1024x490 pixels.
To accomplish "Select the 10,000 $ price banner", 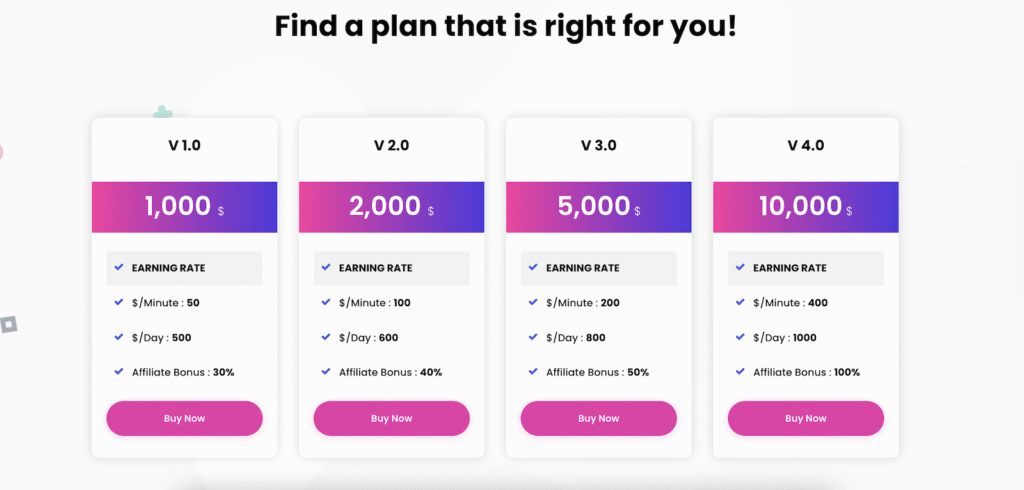I will (x=805, y=207).
